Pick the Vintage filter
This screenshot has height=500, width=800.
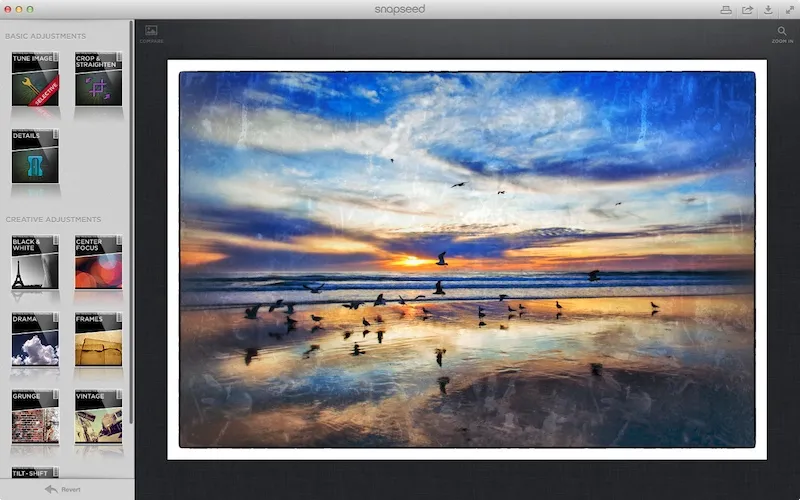coord(98,418)
